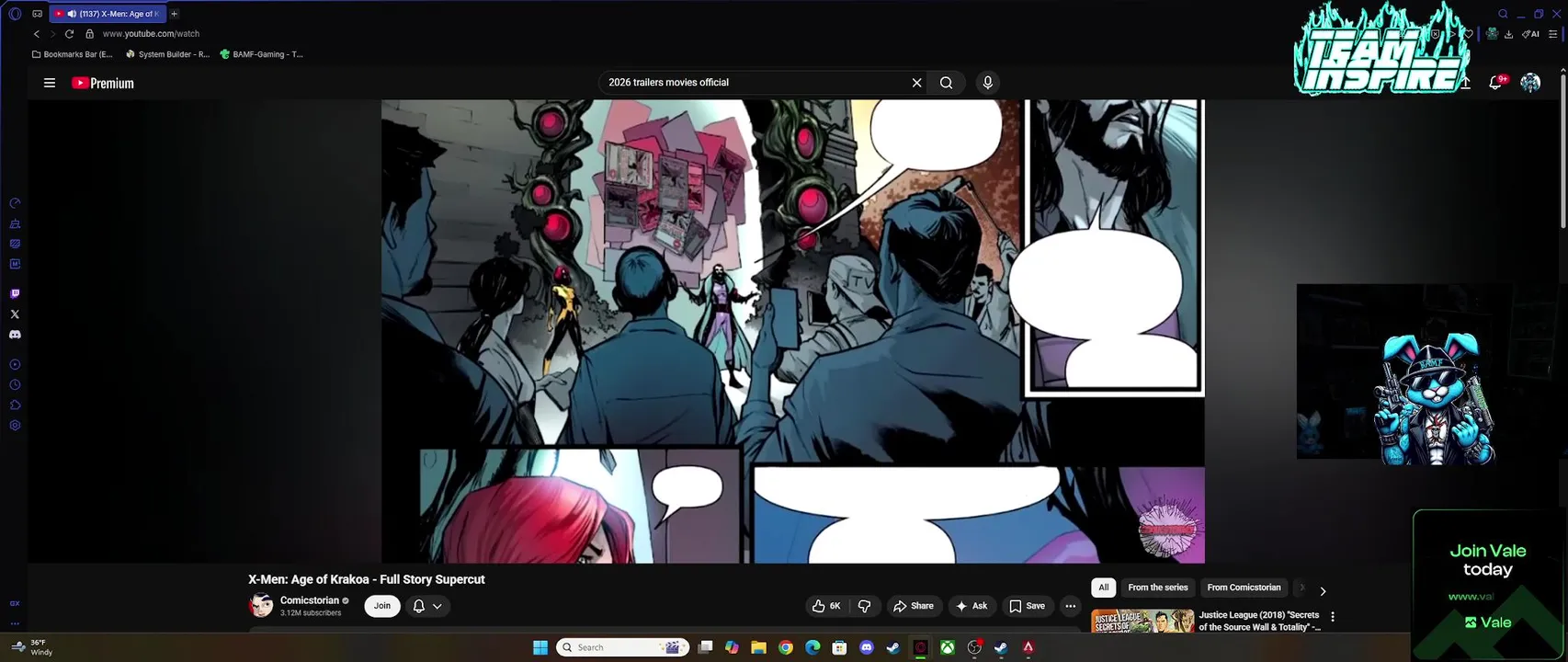Share the X-Men Krakoa video

click(x=914, y=606)
